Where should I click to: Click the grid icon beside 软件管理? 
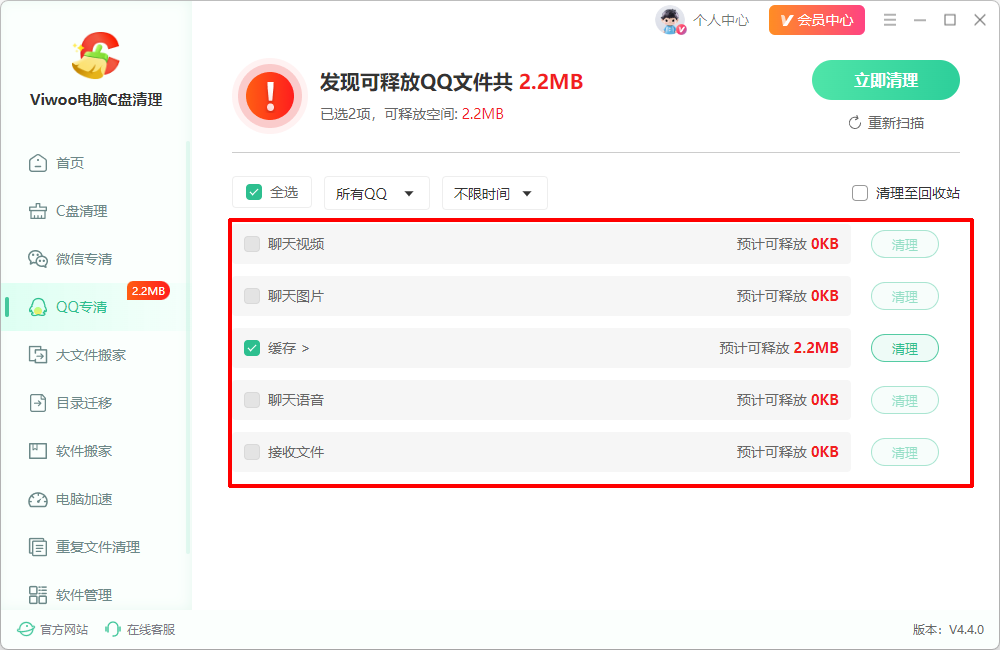pos(38,595)
